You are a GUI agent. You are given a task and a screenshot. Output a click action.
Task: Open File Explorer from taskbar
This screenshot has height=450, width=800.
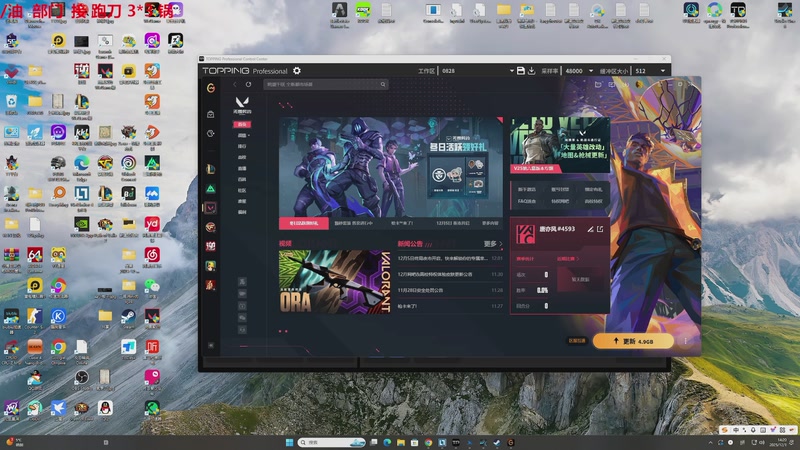[401, 442]
